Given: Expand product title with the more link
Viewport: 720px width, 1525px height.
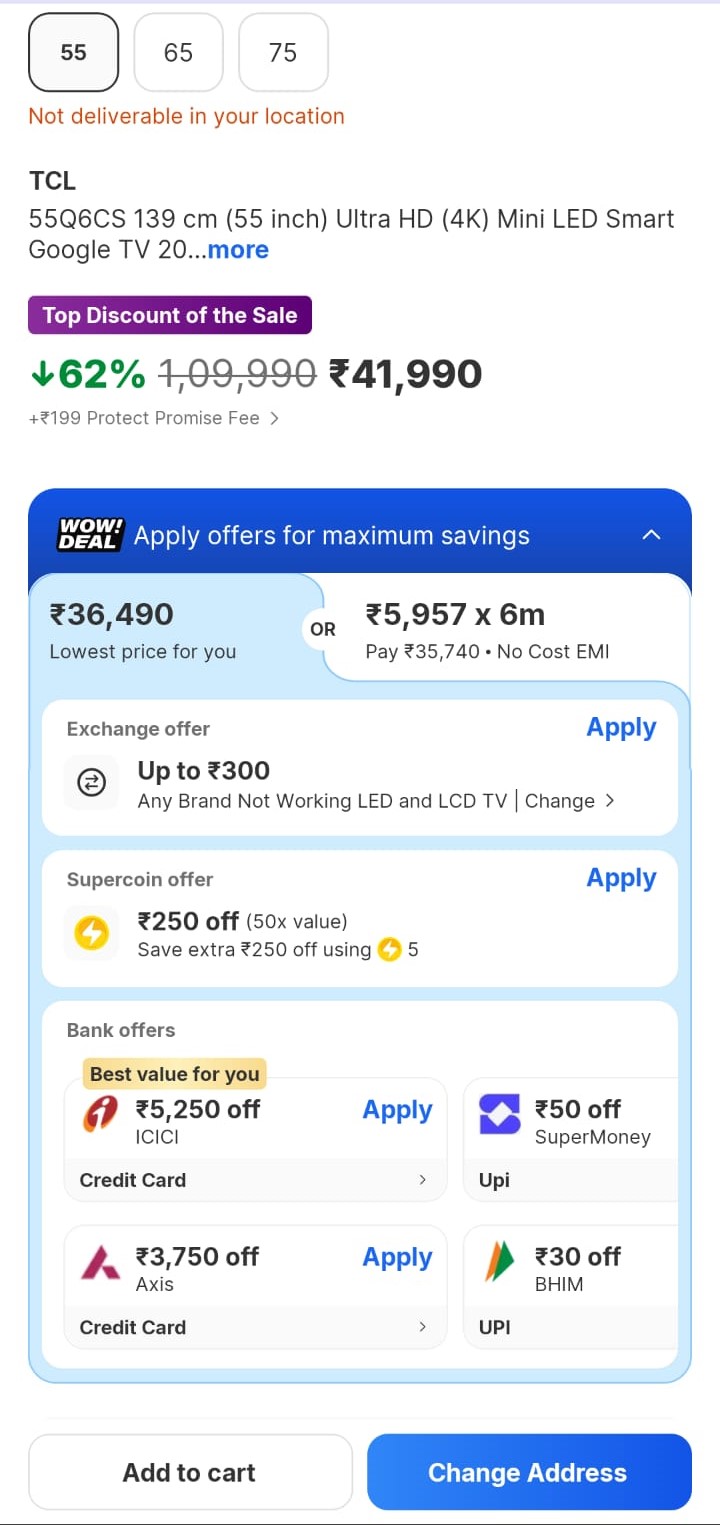Looking at the screenshot, I should point(238,249).
